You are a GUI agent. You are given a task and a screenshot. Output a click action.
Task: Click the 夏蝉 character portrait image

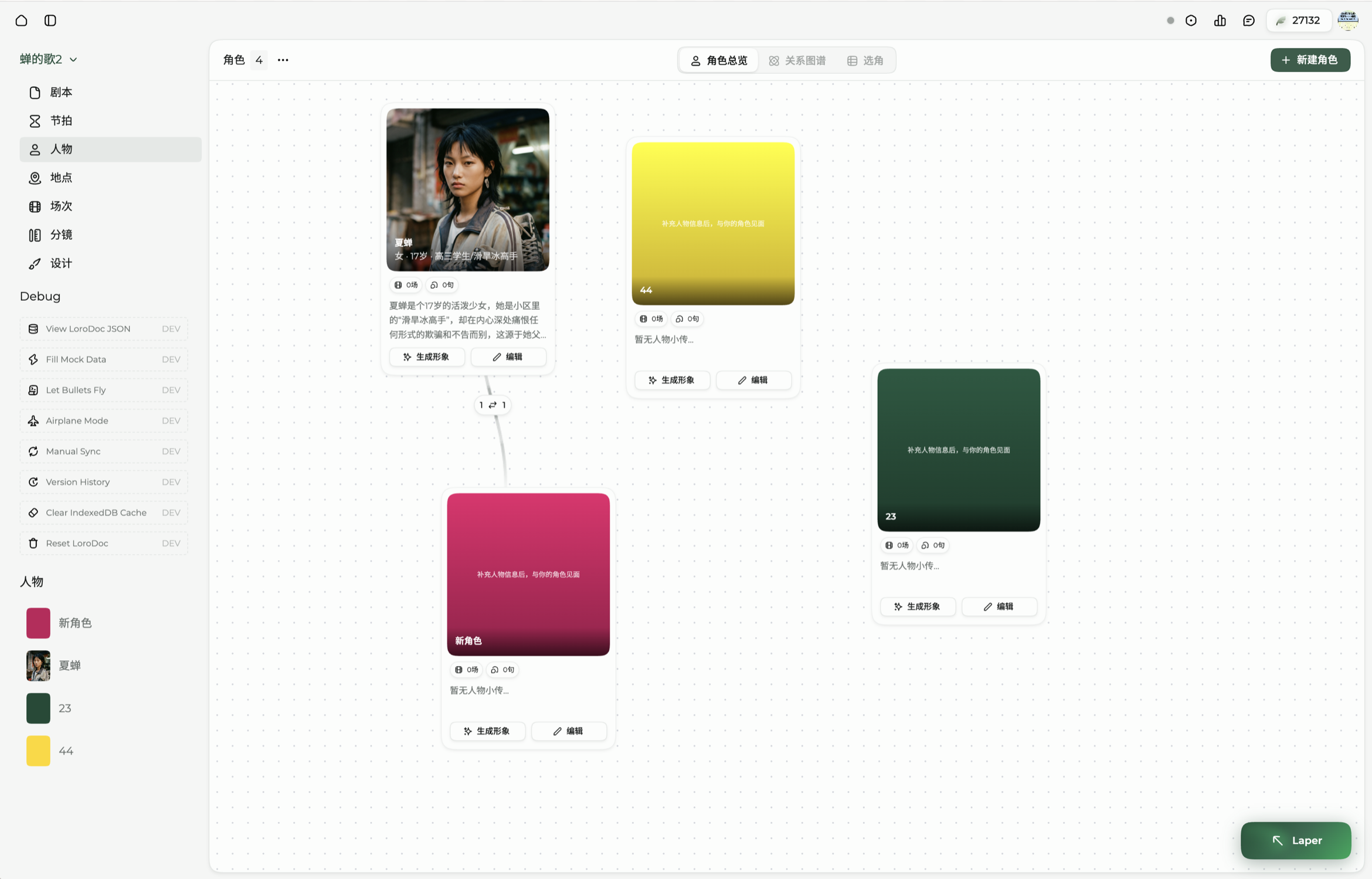click(x=467, y=189)
